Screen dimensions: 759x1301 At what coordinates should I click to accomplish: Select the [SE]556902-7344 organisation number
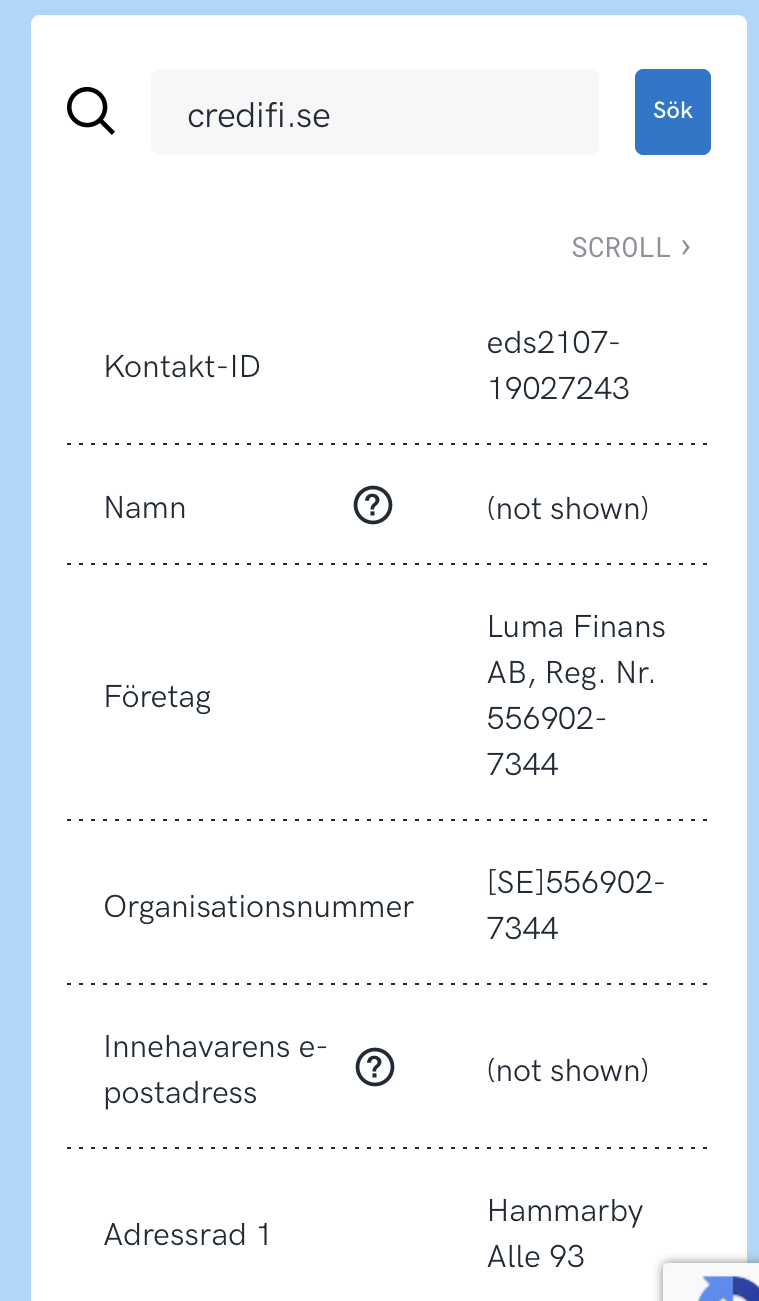(x=575, y=906)
